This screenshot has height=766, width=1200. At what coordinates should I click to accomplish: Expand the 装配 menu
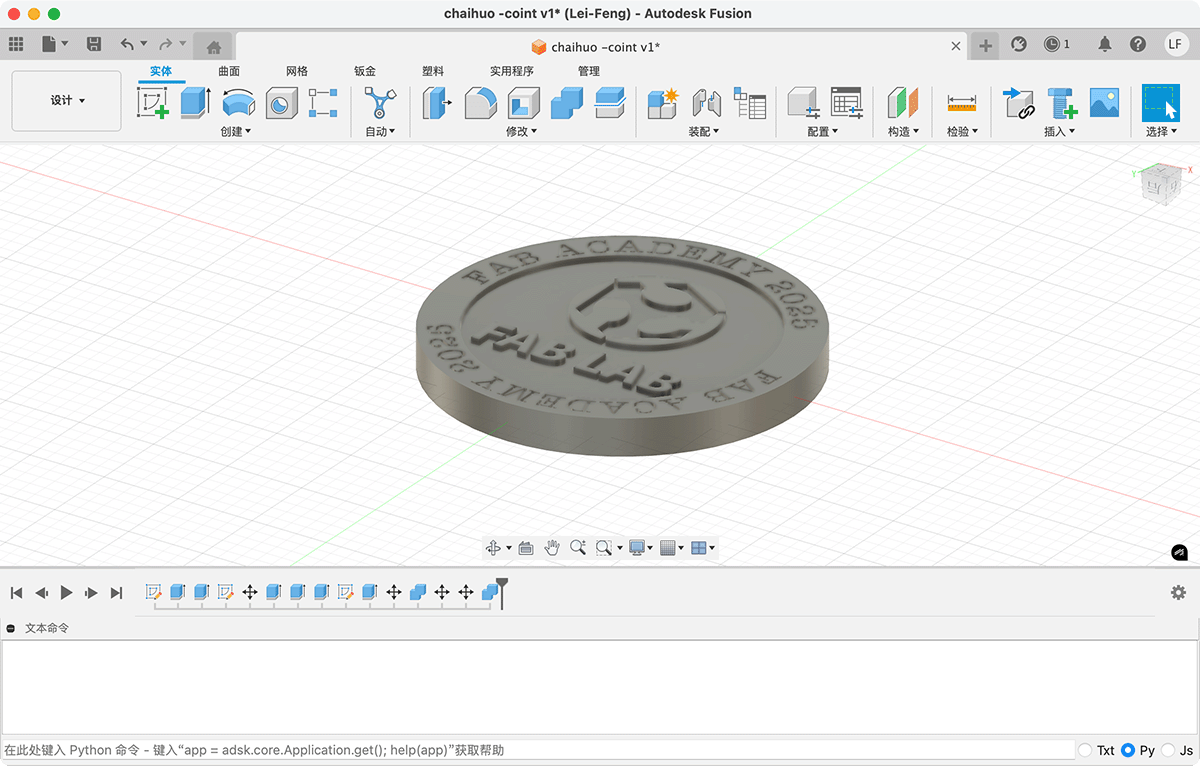704,131
